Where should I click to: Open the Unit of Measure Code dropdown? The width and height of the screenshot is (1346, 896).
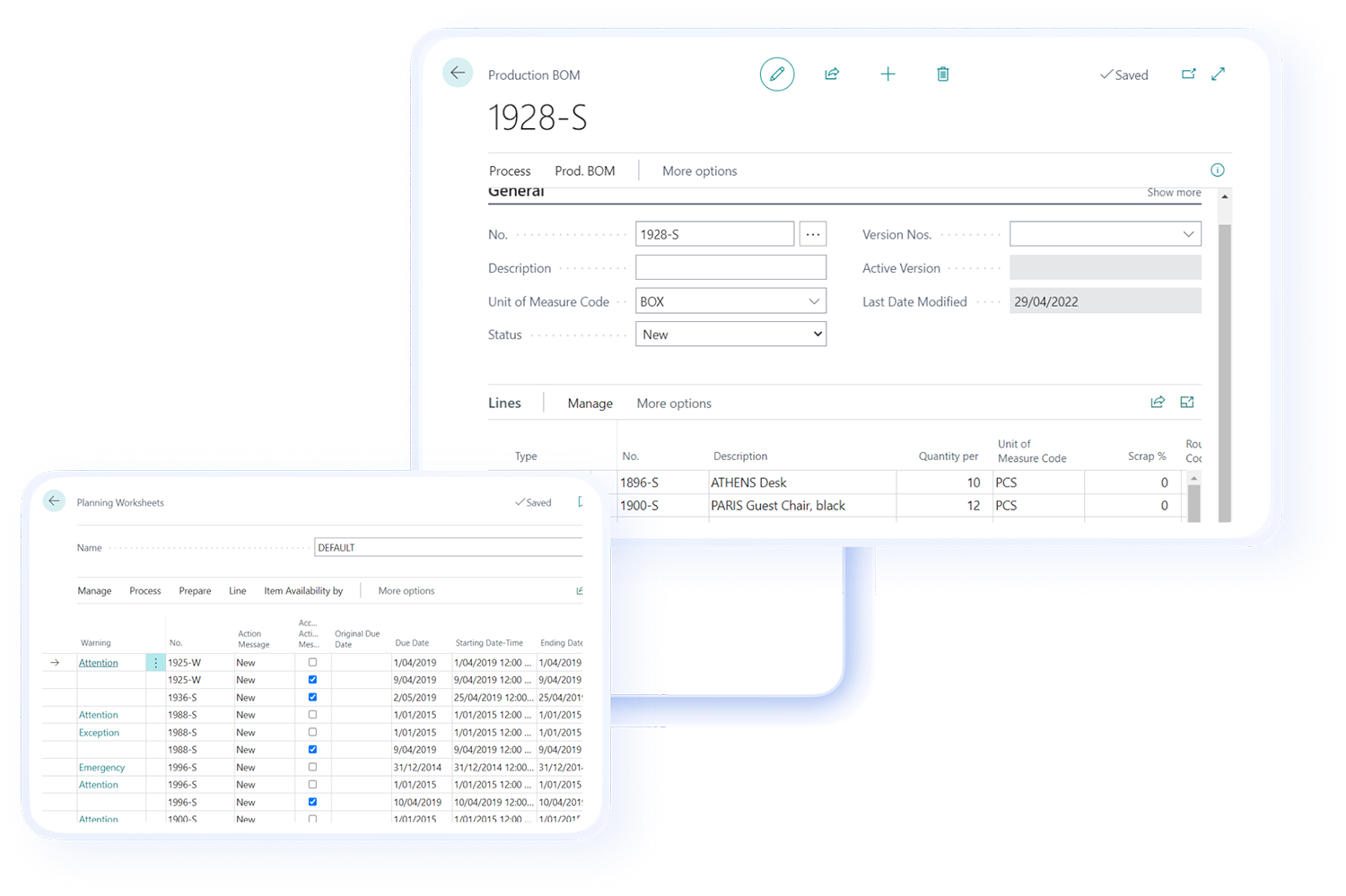(x=813, y=301)
